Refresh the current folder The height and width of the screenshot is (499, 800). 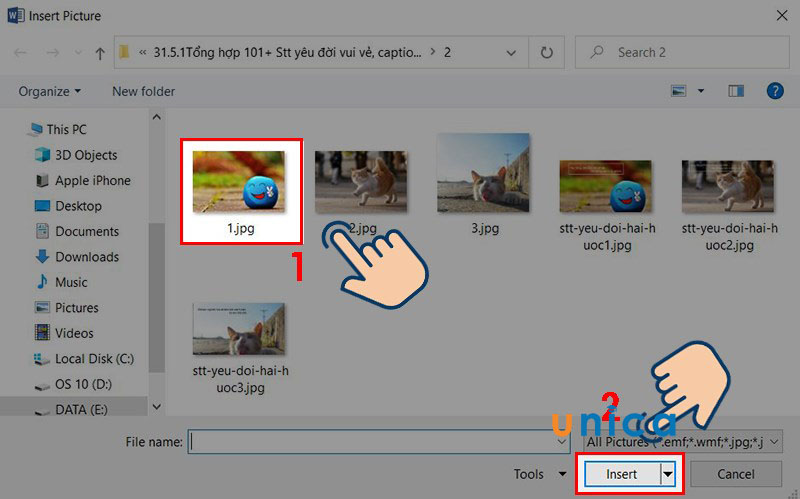coord(546,53)
